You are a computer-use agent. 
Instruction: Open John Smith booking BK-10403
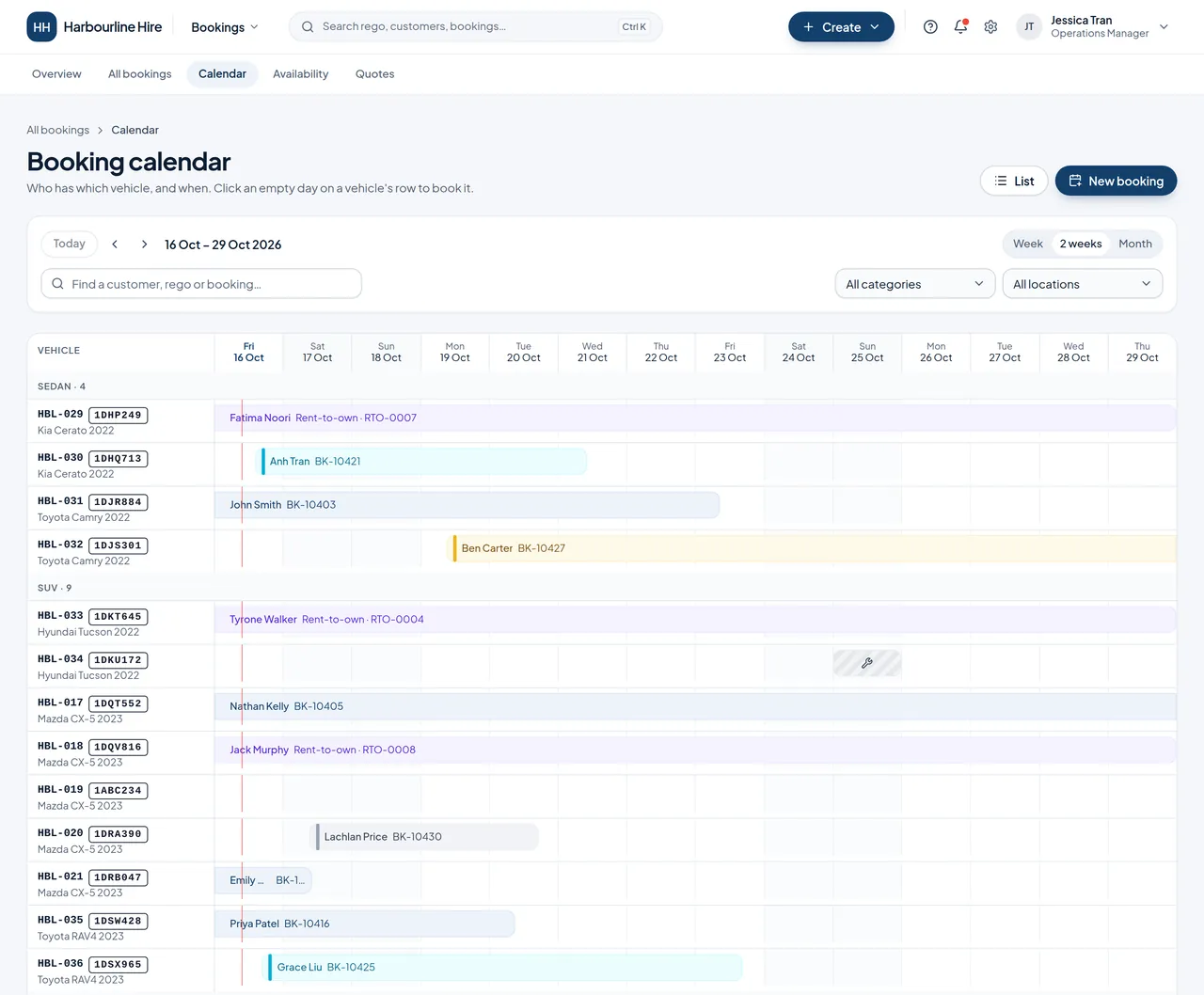pyautogui.click(x=467, y=505)
